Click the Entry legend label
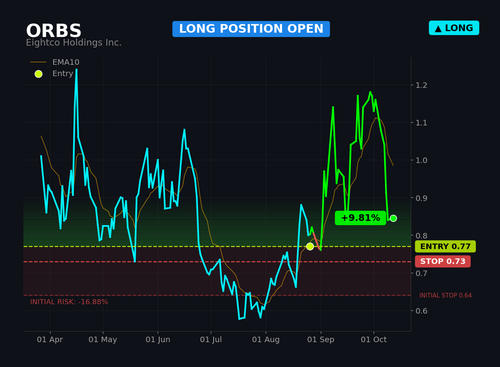Screen dimensions: 500x367 (62, 73)
